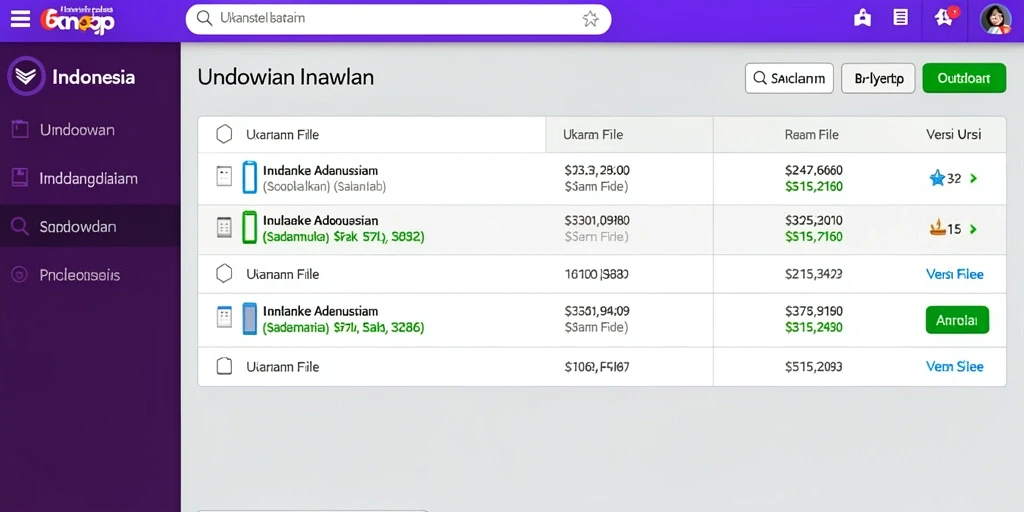Click the star icon in search bar
The height and width of the screenshot is (512, 1024).
point(590,19)
